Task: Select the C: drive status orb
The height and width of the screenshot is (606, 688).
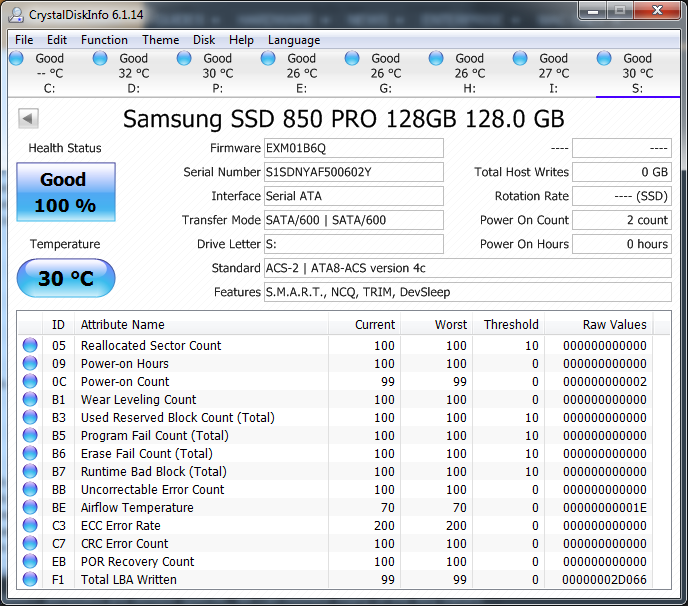Action: point(16,59)
